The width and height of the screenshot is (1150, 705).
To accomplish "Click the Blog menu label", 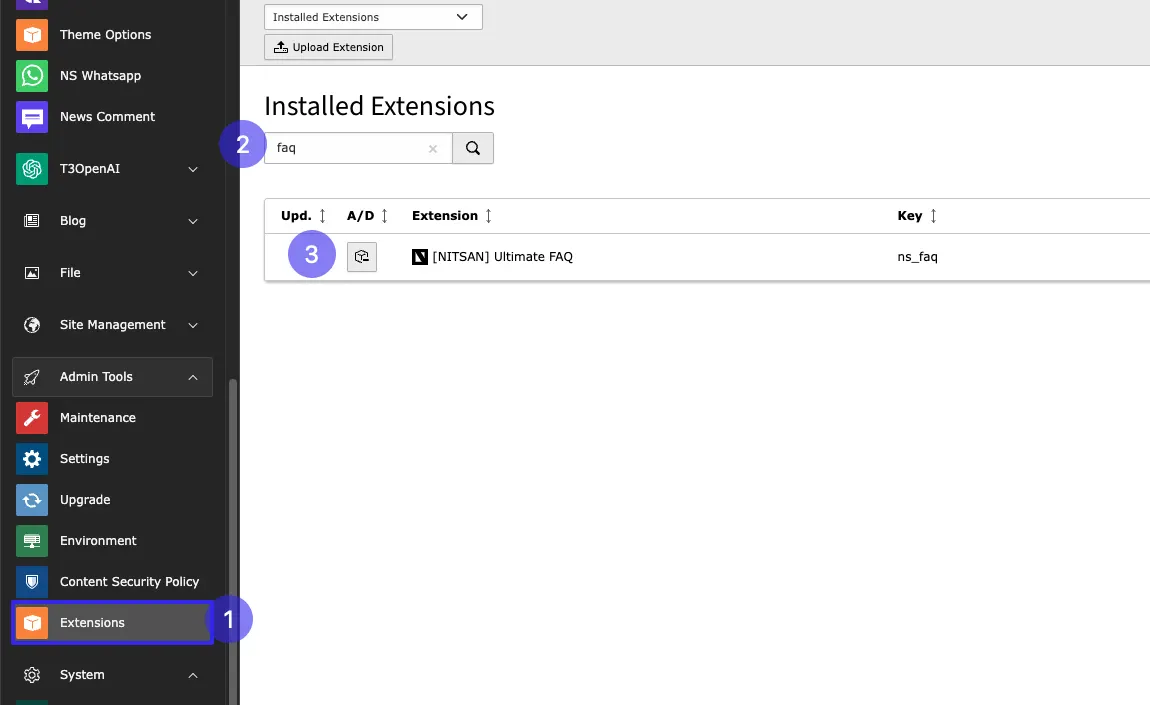I will pyautogui.click(x=73, y=221).
